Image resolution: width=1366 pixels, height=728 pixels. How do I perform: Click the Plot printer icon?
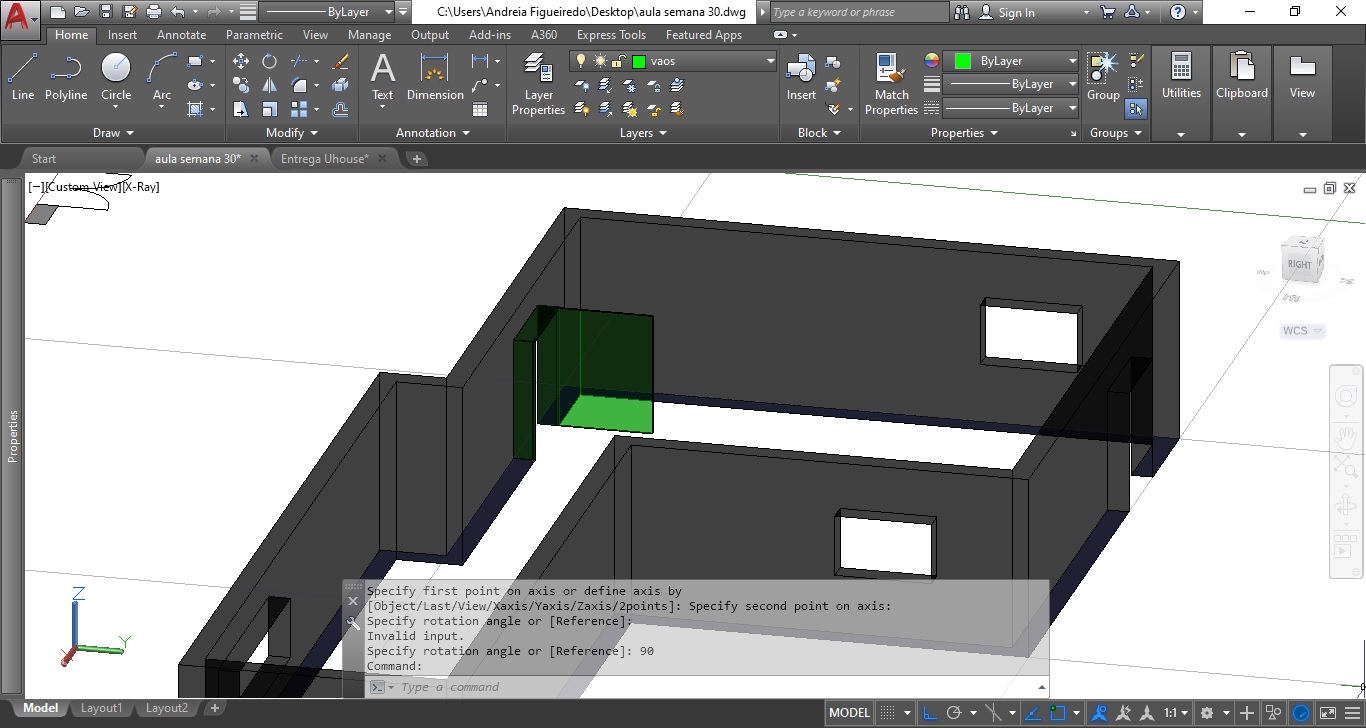coord(153,12)
